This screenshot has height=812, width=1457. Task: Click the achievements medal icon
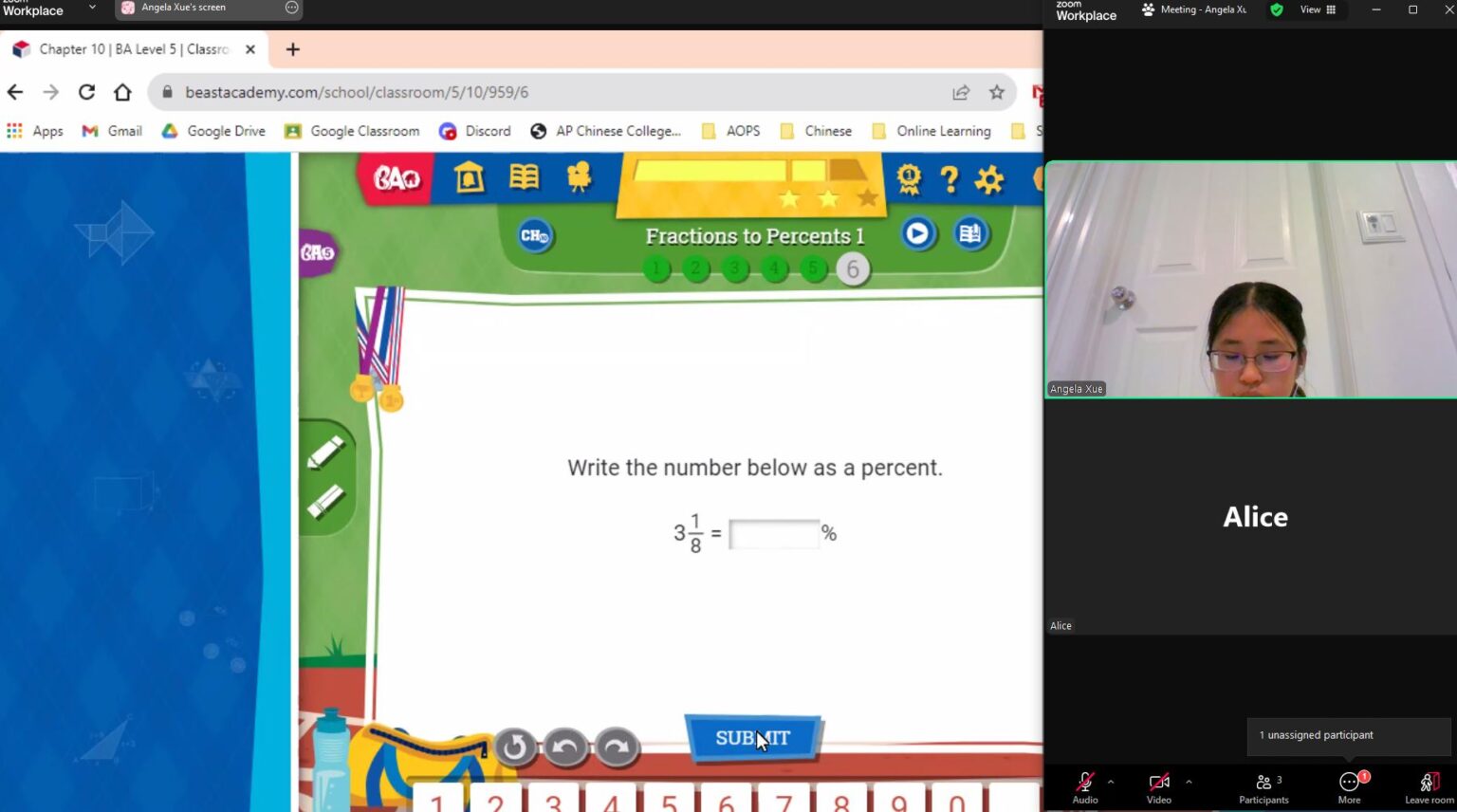(909, 178)
